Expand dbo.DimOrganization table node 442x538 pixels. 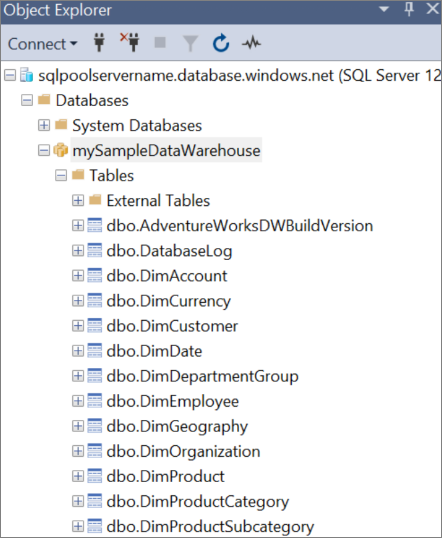(78, 451)
